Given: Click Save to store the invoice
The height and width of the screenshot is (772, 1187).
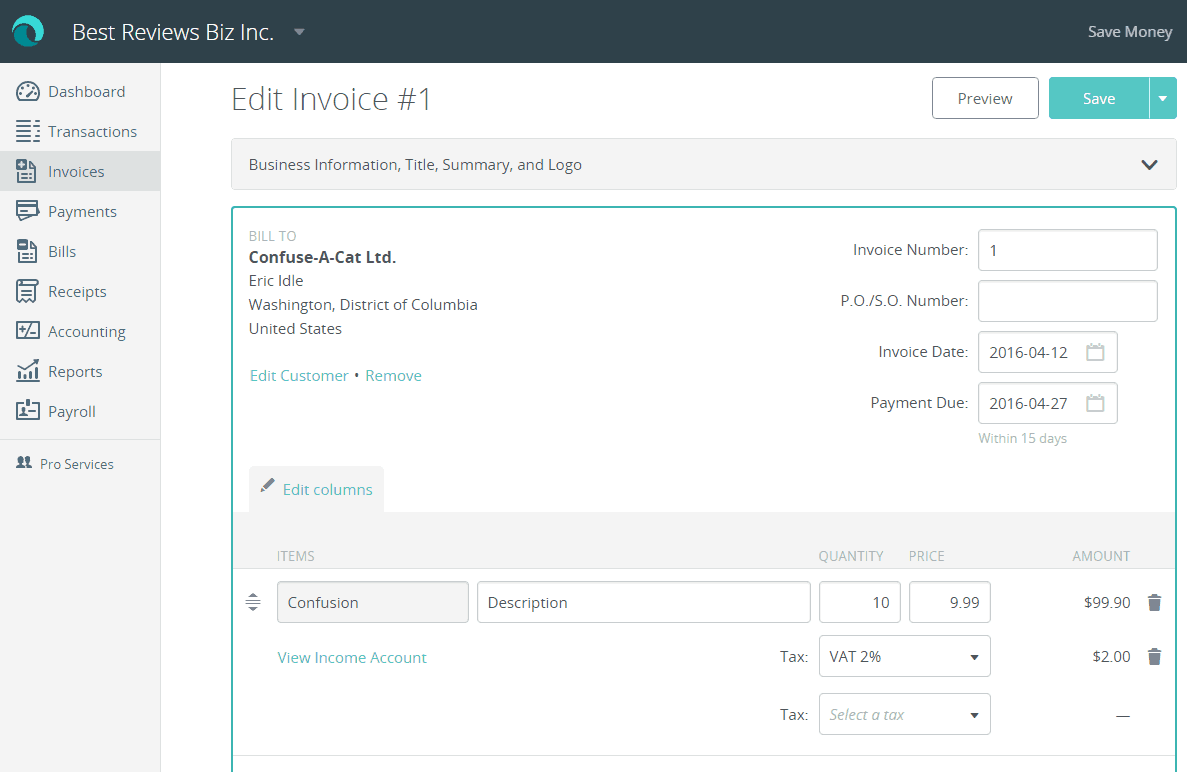Looking at the screenshot, I should (x=1099, y=98).
